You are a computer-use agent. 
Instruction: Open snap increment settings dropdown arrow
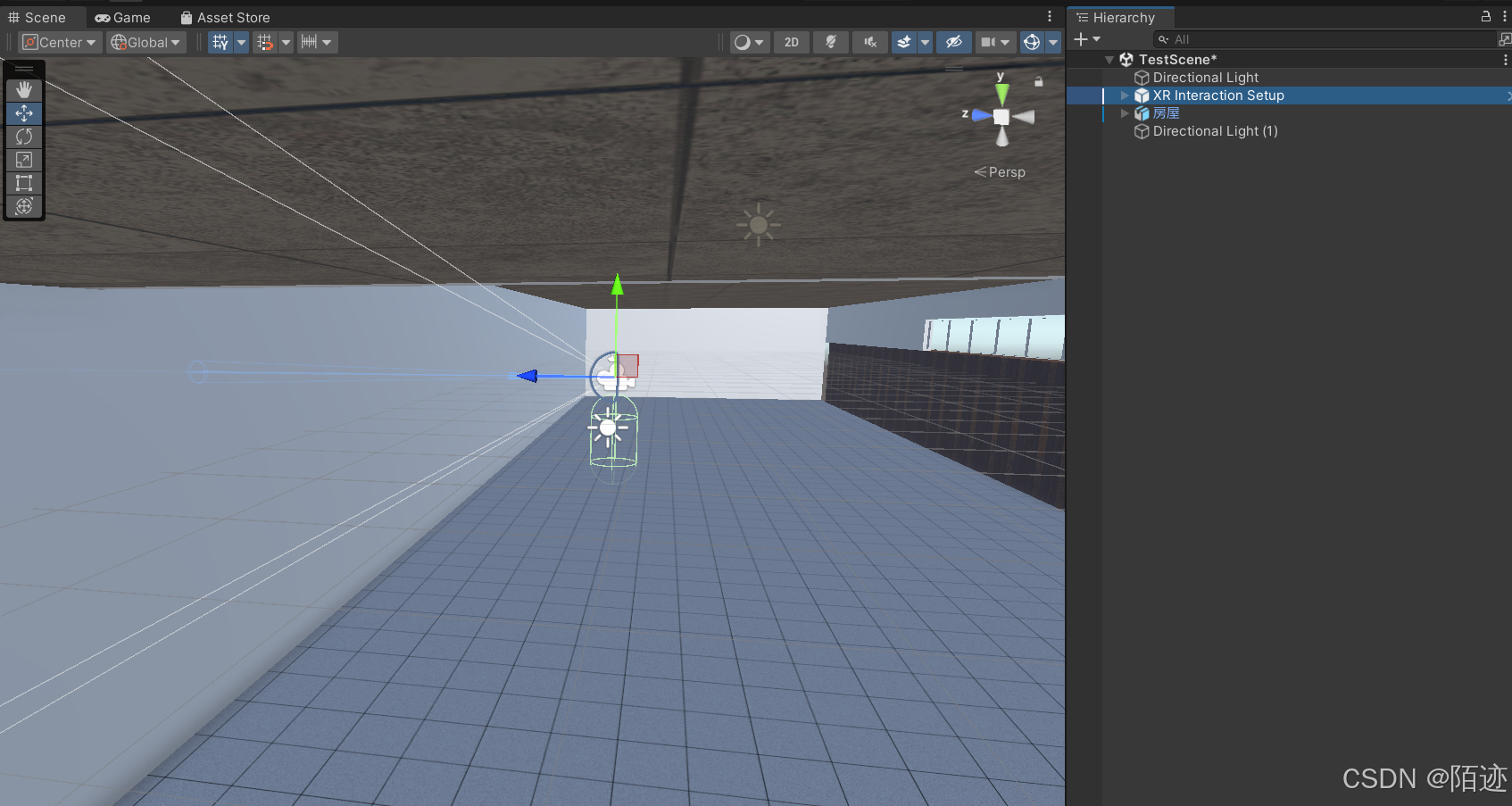(x=328, y=42)
